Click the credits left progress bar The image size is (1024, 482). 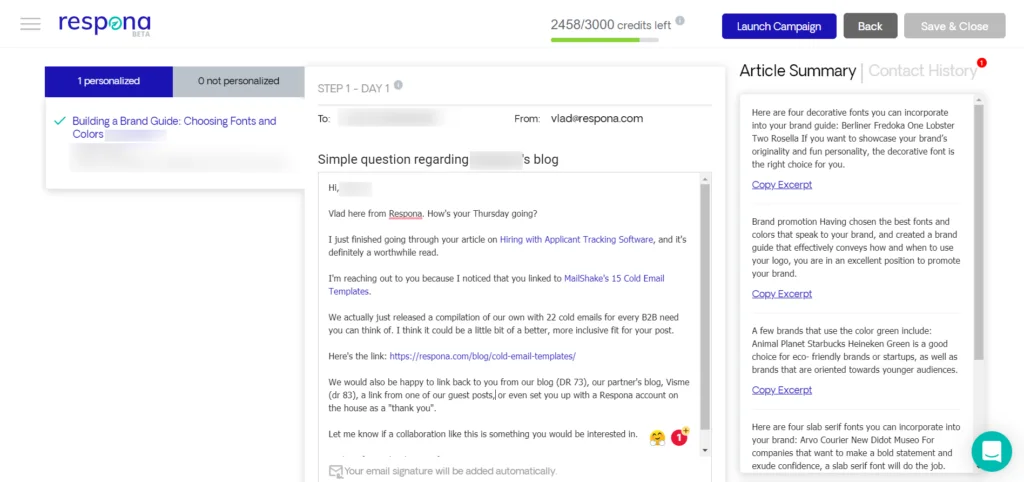coord(604,40)
